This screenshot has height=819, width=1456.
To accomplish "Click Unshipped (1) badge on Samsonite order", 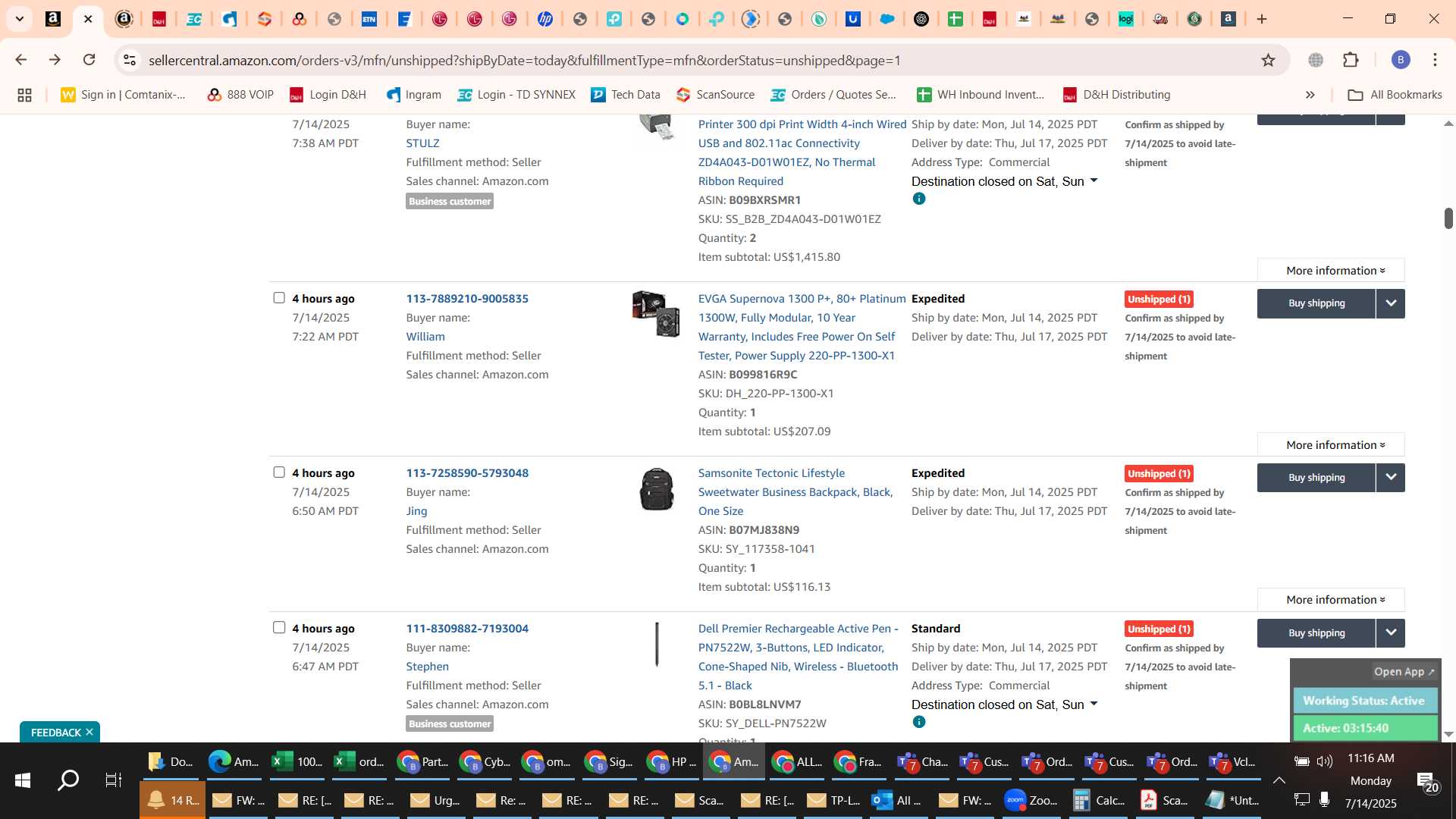I will click(x=1159, y=474).
